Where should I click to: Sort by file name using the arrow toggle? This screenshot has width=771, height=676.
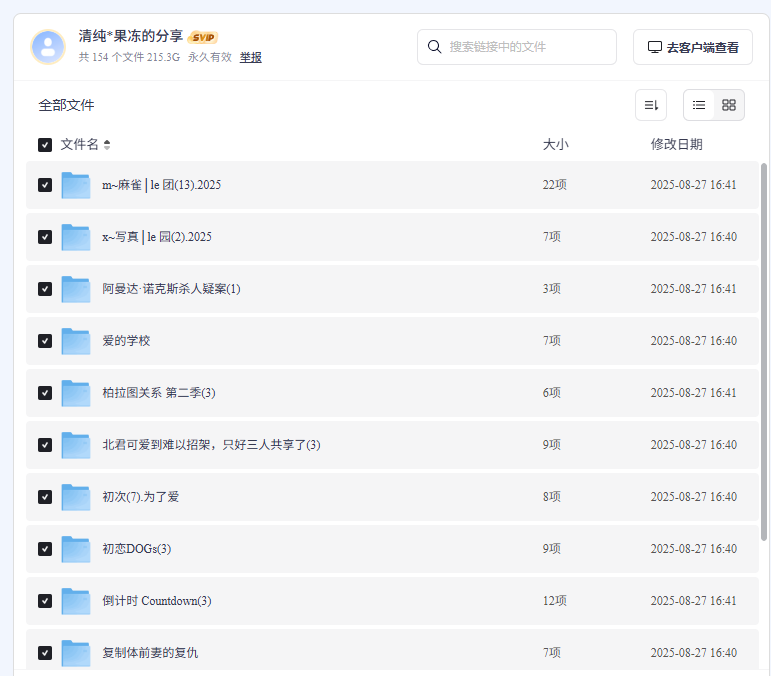107,145
